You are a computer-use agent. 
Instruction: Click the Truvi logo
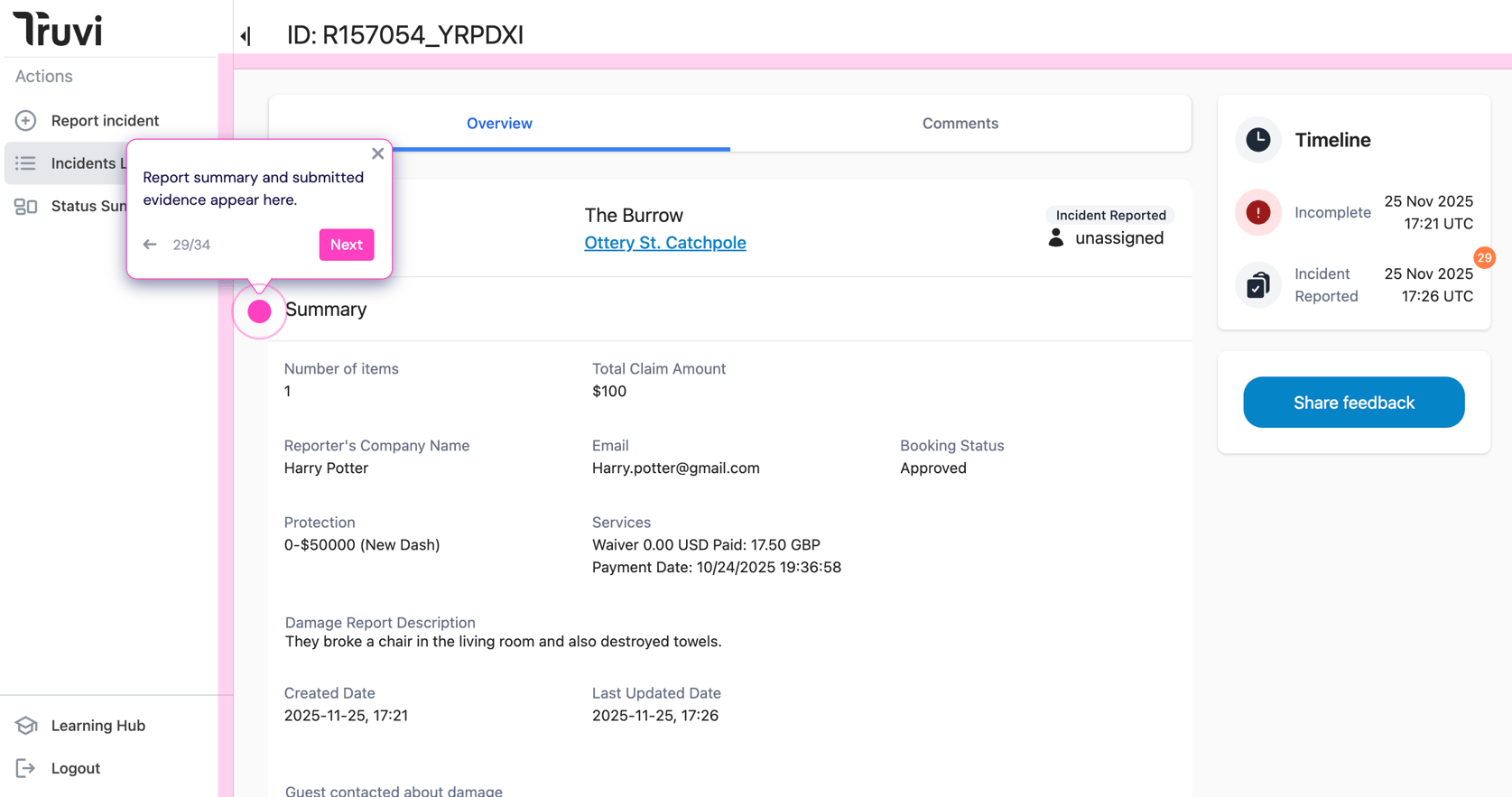[x=58, y=30]
